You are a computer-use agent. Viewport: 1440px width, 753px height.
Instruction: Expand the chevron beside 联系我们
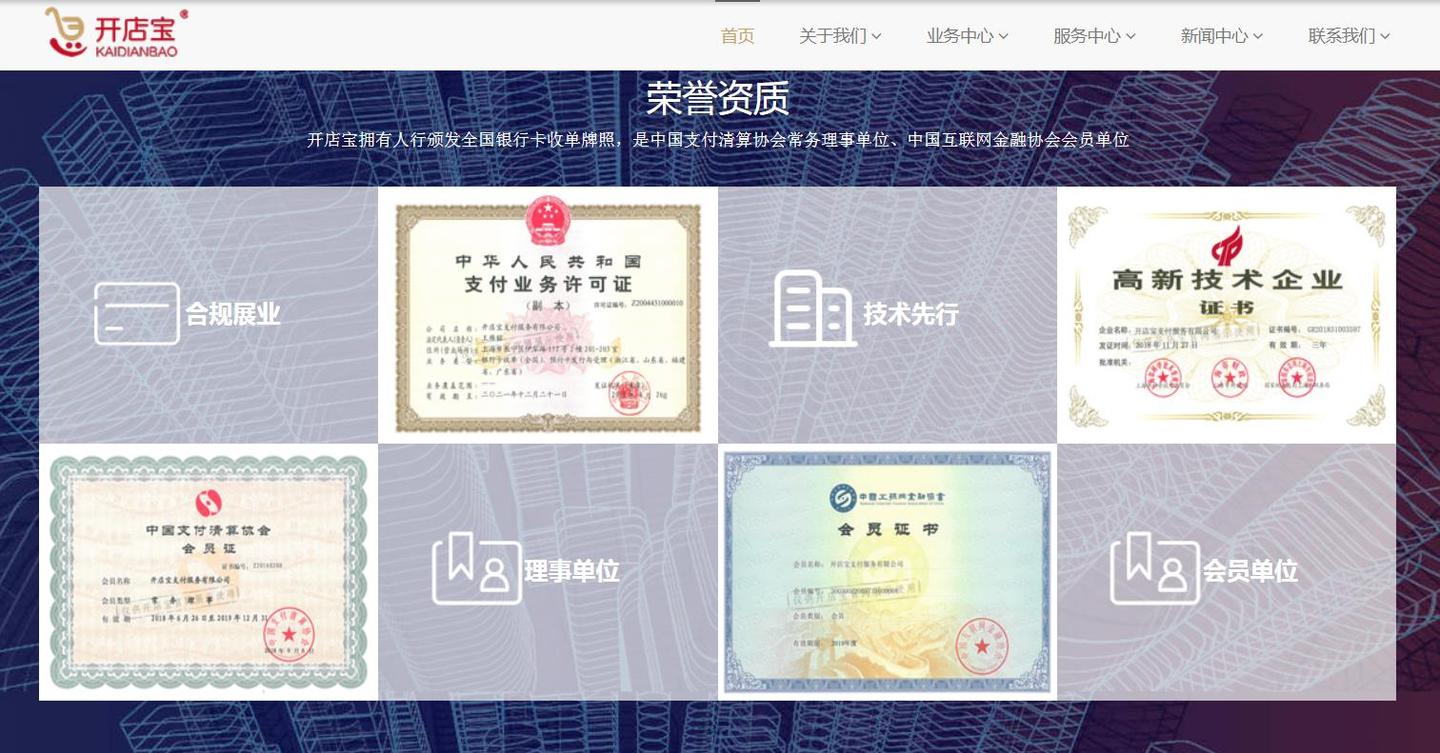click(1386, 37)
